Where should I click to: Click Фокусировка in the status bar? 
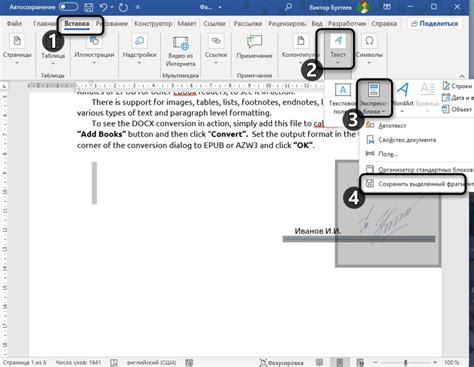(281, 362)
